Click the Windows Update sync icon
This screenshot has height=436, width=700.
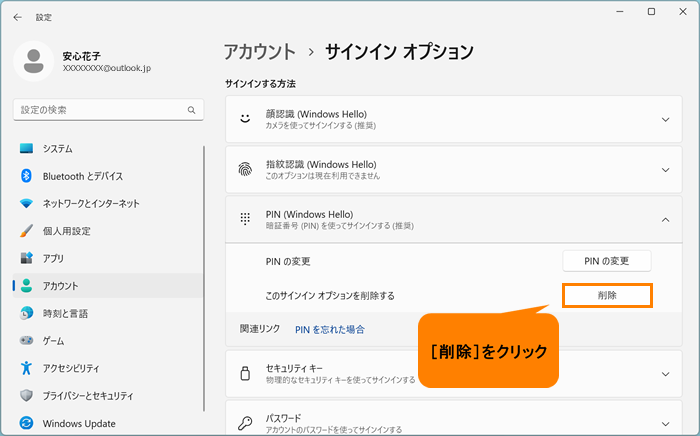coord(26,423)
